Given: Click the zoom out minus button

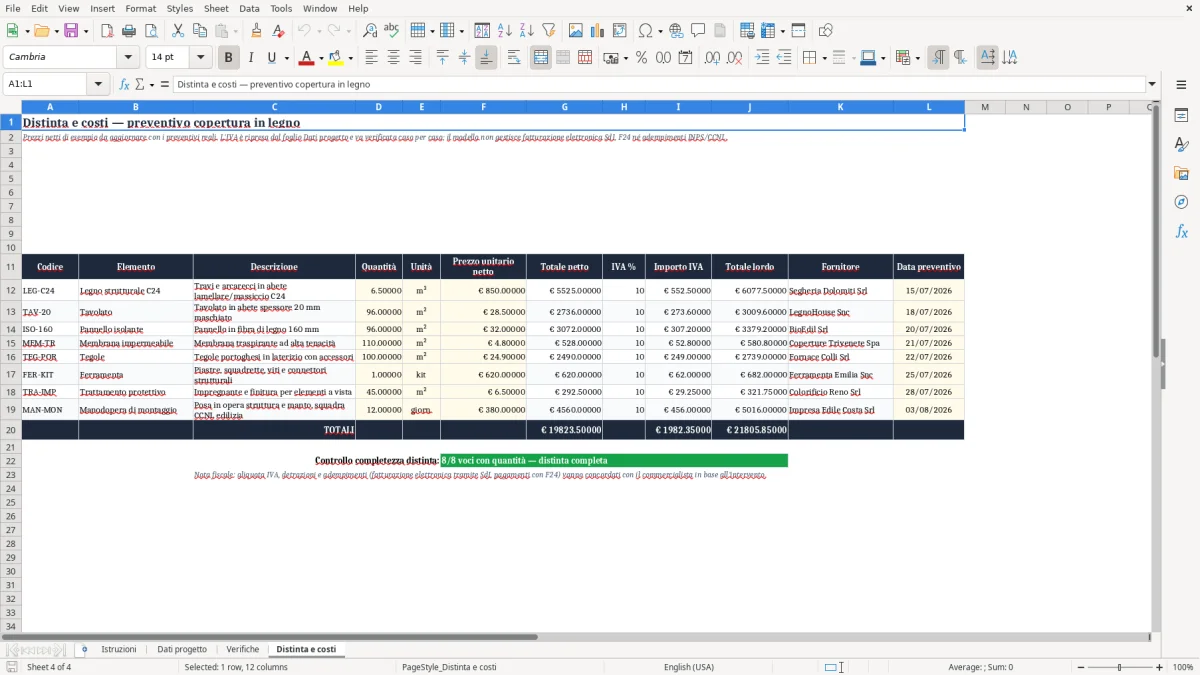Looking at the screenshot, I should (1080, 667).
